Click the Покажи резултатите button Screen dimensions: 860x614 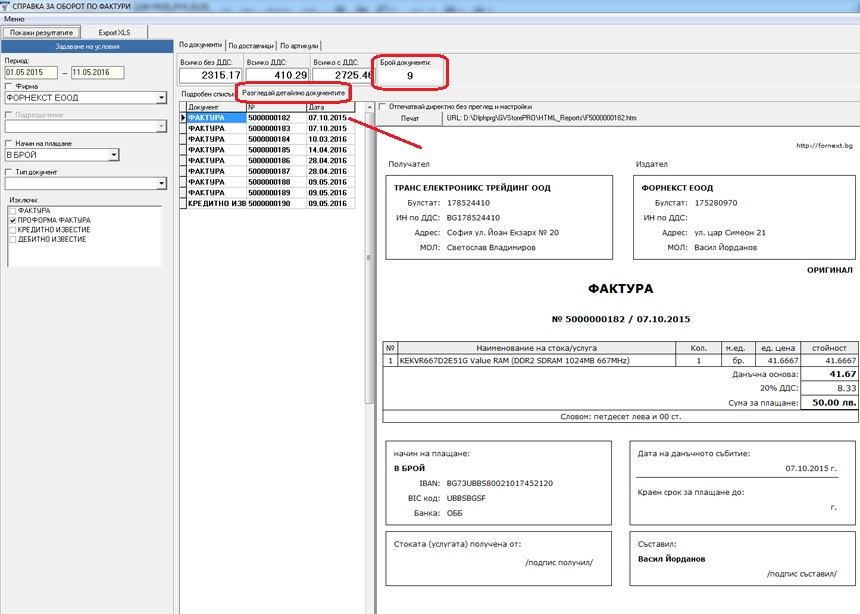(x=41, y=32)
